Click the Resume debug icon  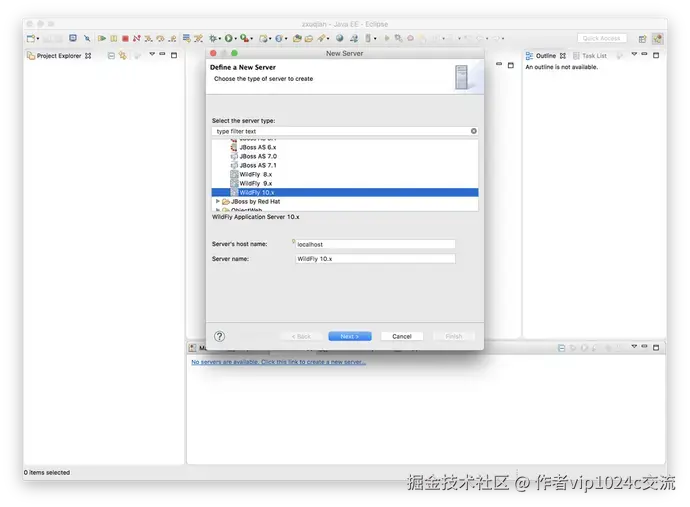tap(102, 38)
